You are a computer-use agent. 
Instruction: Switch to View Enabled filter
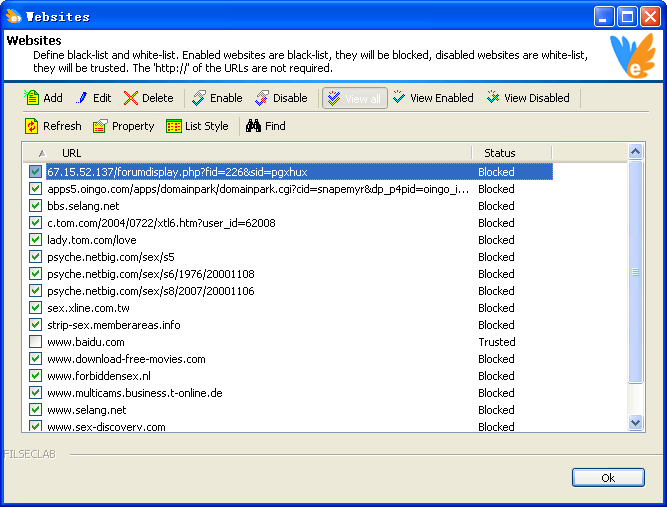pyautogui.click(x=400, y=98)
